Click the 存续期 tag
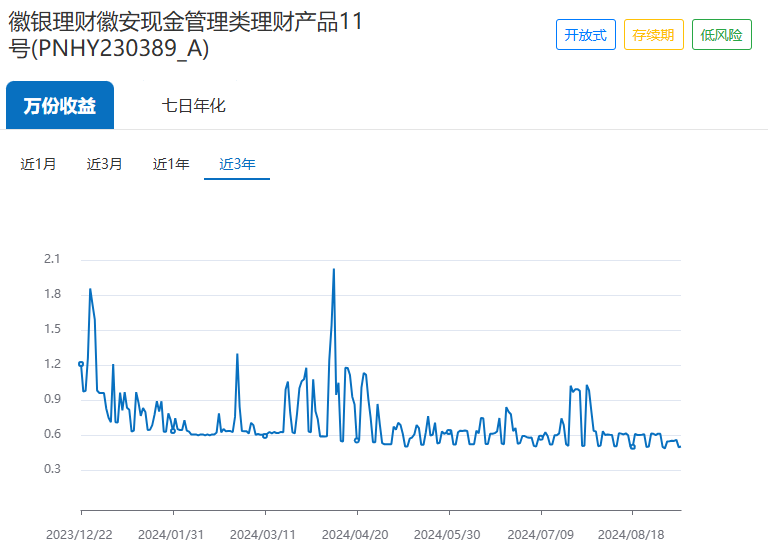 tap(653, 35)
